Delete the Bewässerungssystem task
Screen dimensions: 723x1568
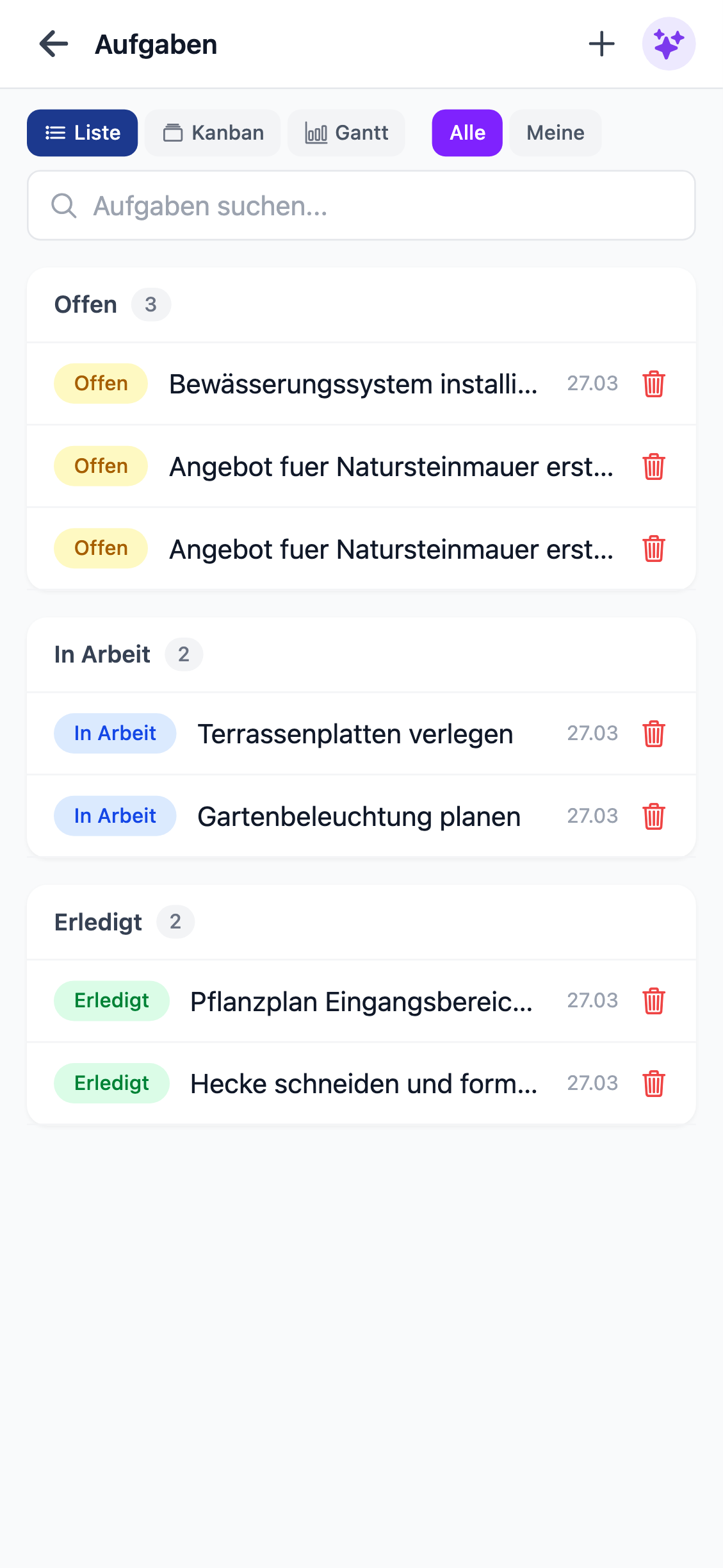[x=653, y=384]
